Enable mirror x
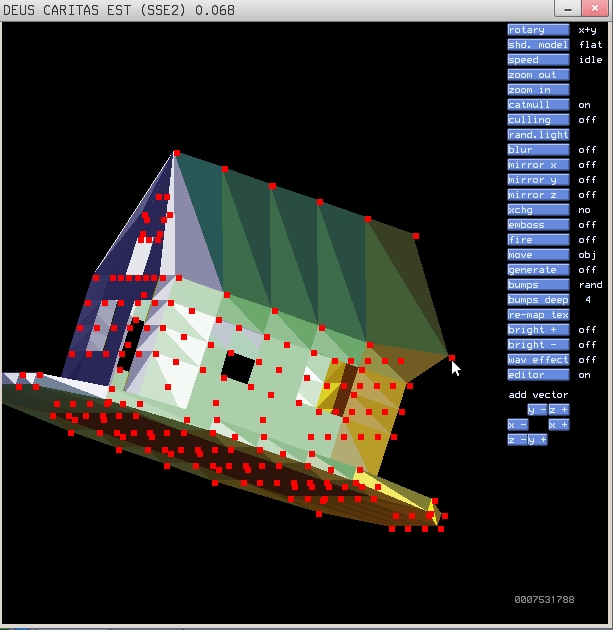This screenshot has height=630, width=613. (537, 165)
